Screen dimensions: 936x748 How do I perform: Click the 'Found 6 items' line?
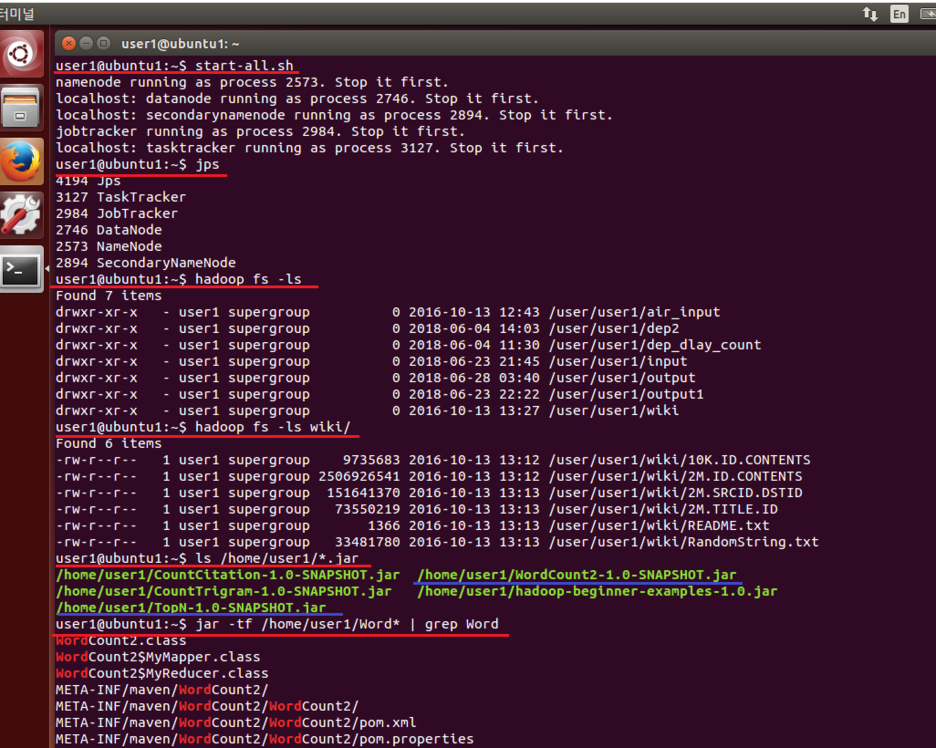pyautogui.click(x=109, y=444)
